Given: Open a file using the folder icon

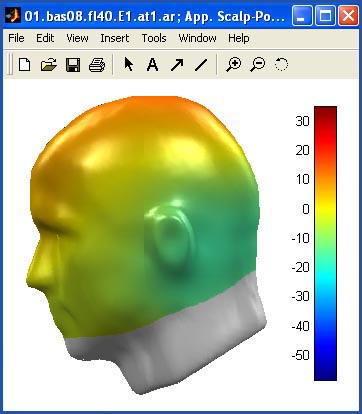Looking at the screenshot, I should (49, 64).
